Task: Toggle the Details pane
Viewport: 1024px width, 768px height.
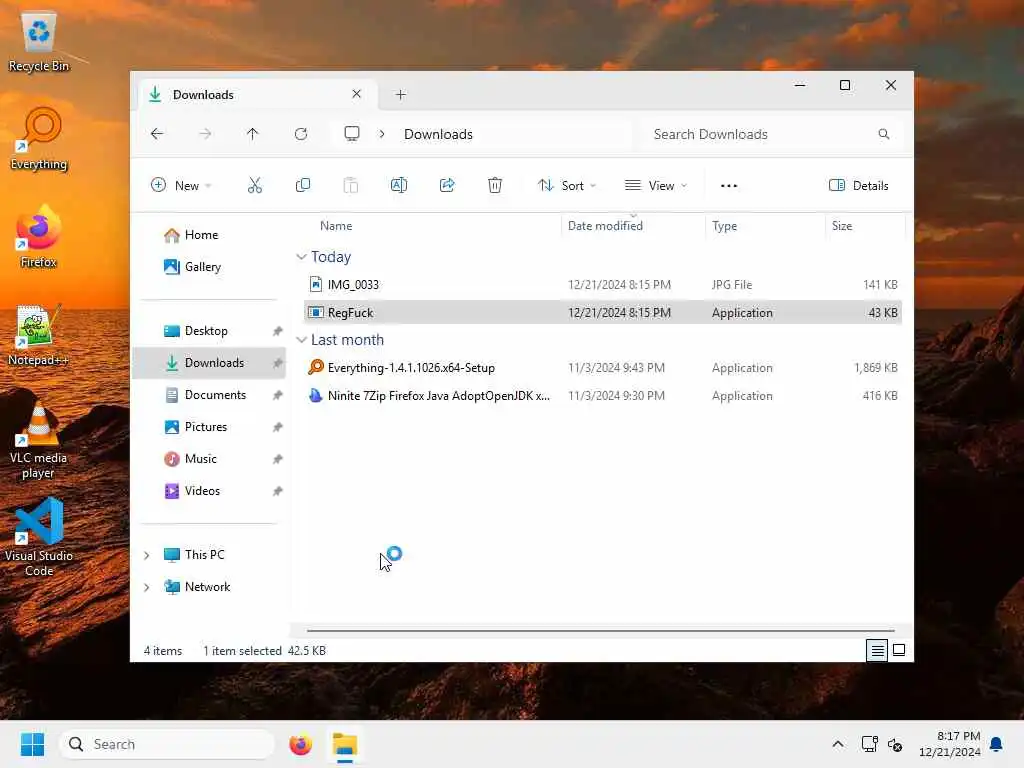Action: click(x=858, y=185)
